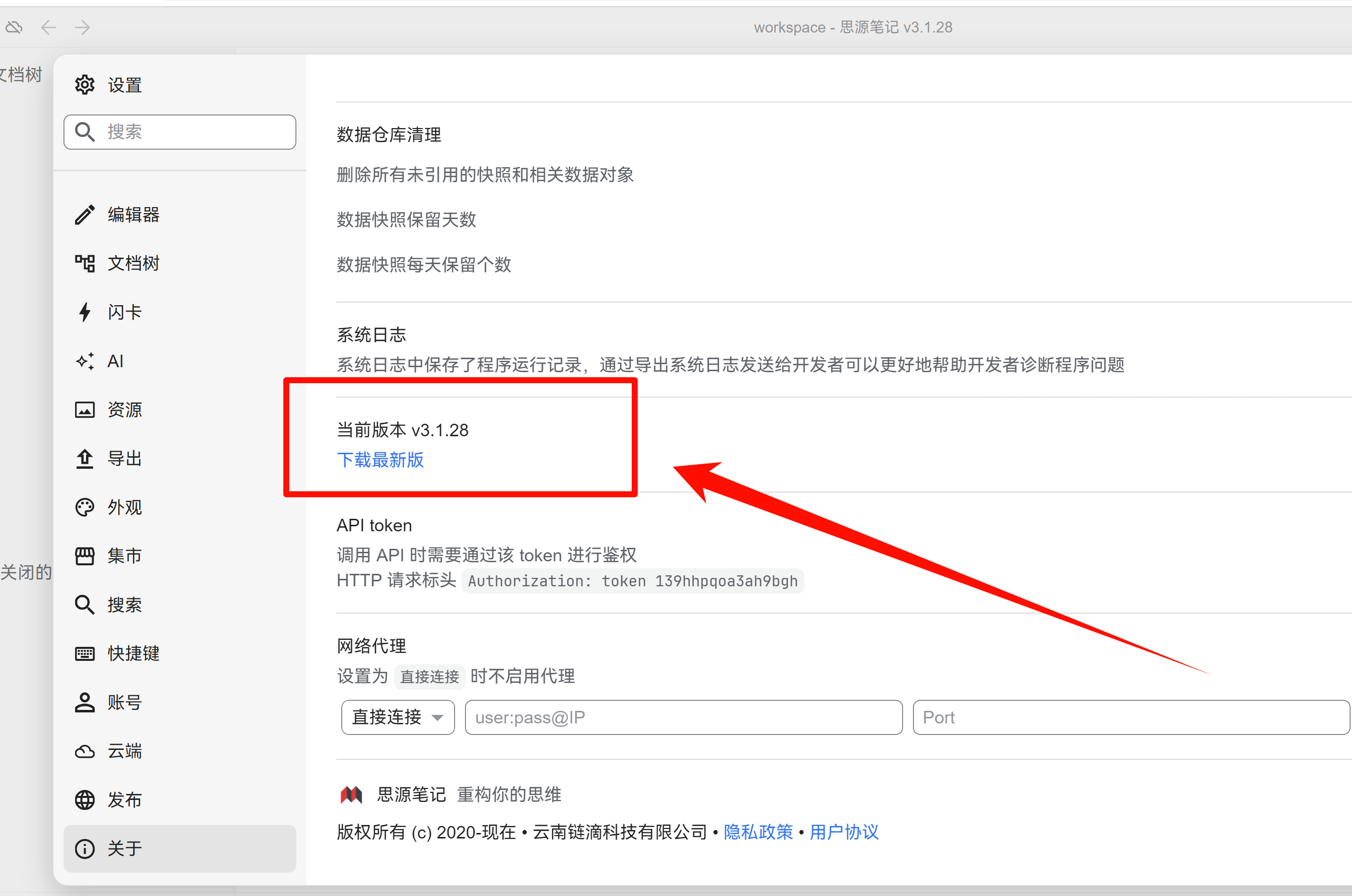Click the account person icon

(85, 702)
